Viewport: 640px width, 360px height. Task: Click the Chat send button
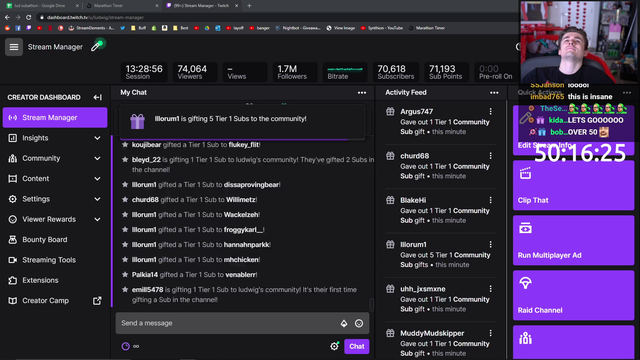(357, 347)
